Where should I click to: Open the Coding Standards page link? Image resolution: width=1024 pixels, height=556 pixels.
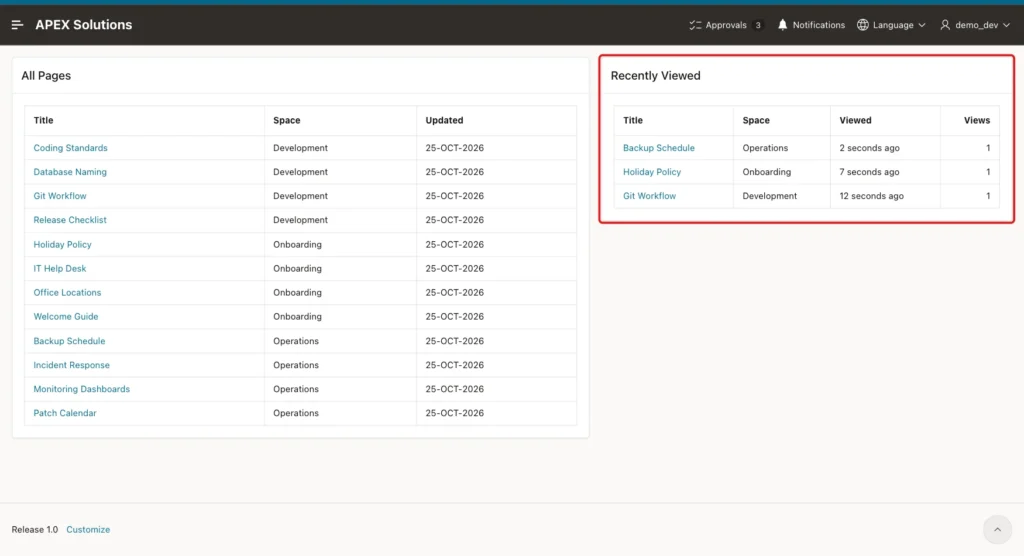click(71, 148)
